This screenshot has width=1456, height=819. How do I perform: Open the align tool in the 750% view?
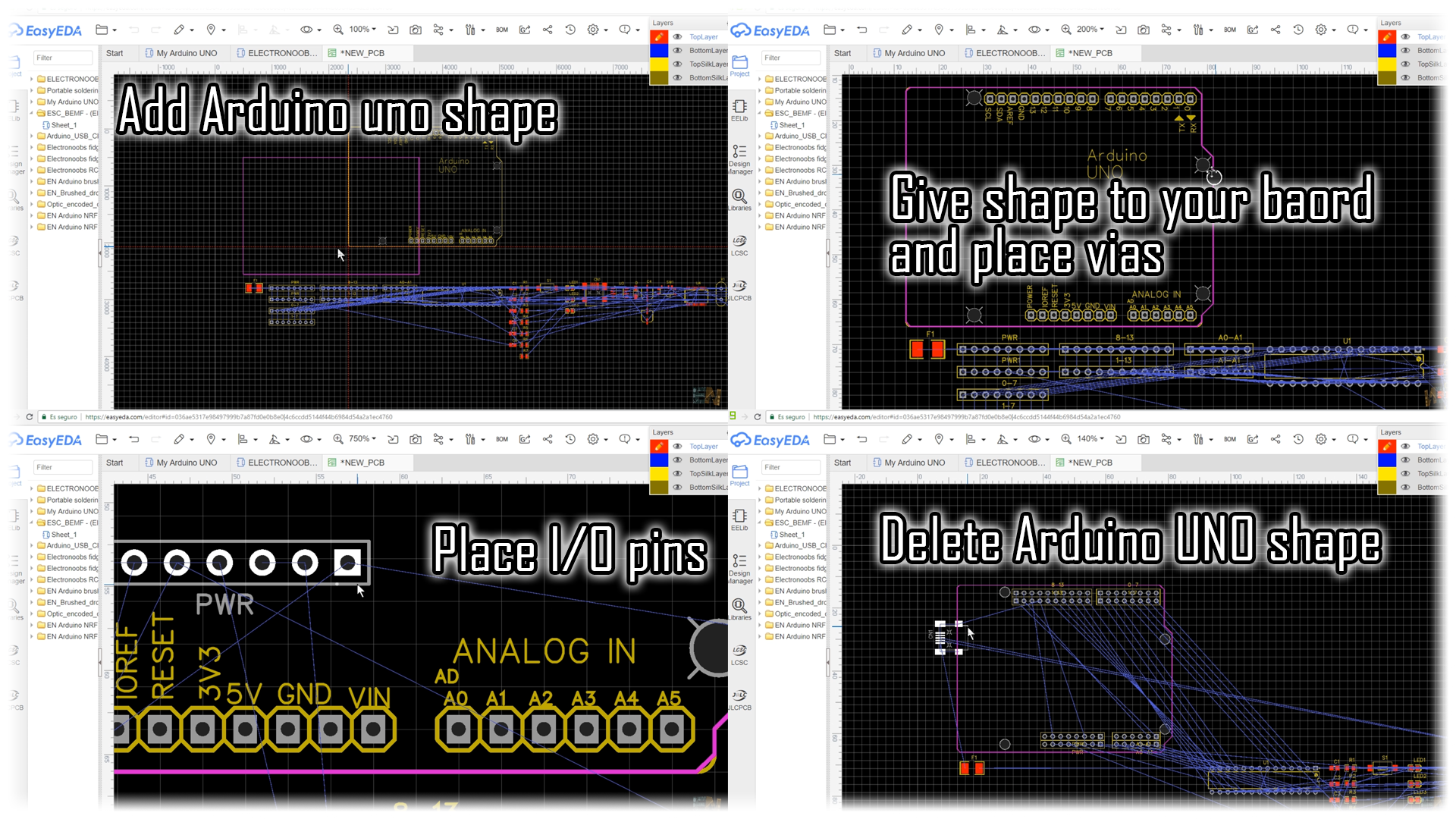point(243,439)
